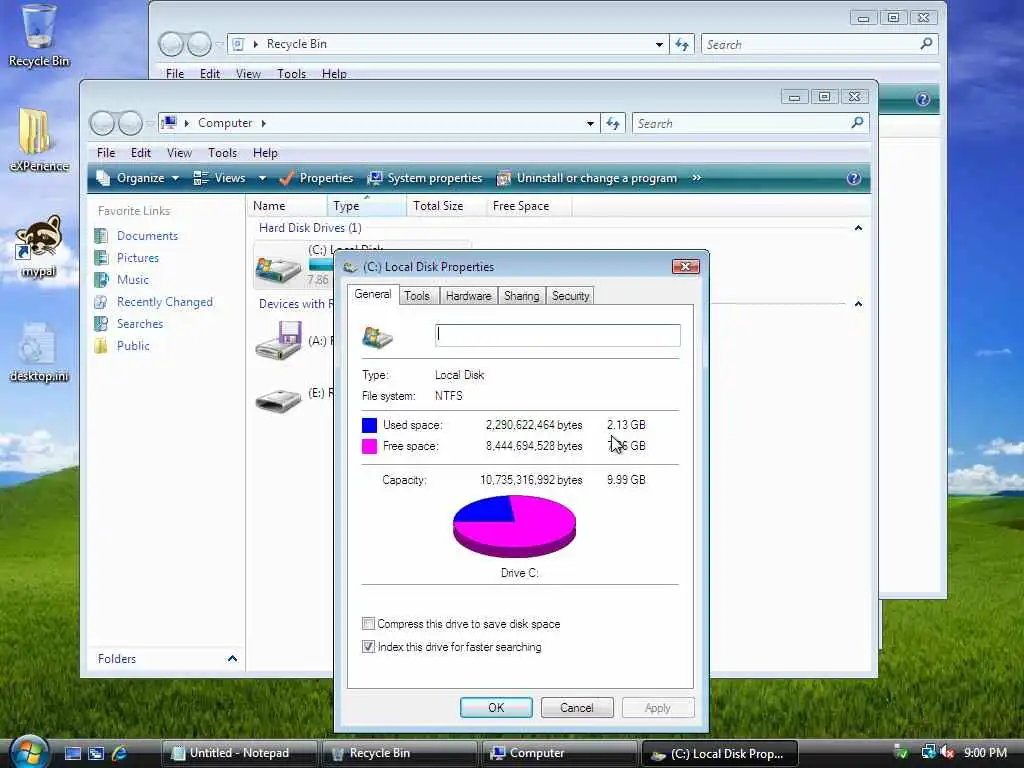Click the refresh icon in Computer window
This screenshot has width=1024, height=768.
(x=613, y=123)
